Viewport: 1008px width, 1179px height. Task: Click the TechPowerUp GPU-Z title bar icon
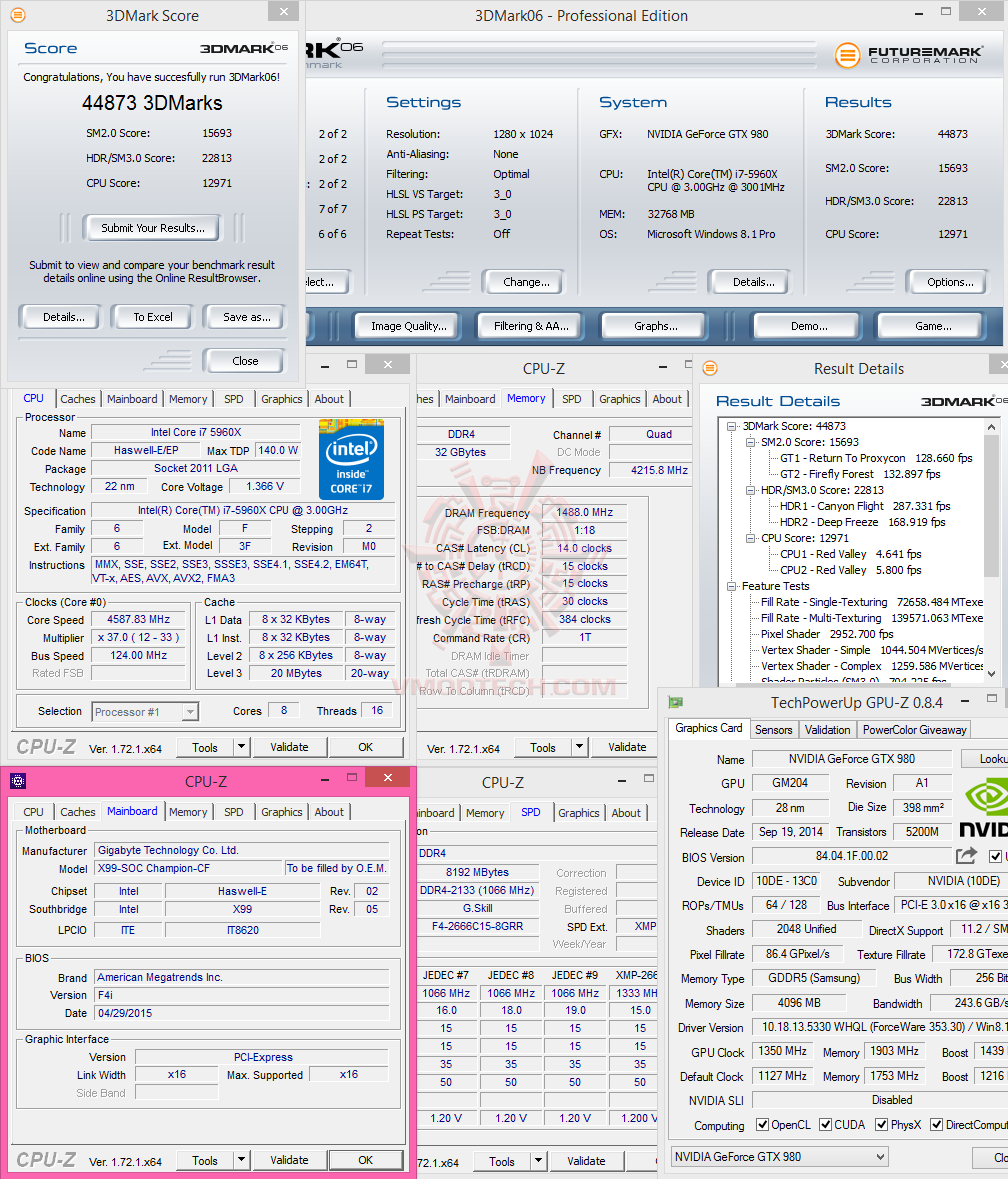(676, 702)
